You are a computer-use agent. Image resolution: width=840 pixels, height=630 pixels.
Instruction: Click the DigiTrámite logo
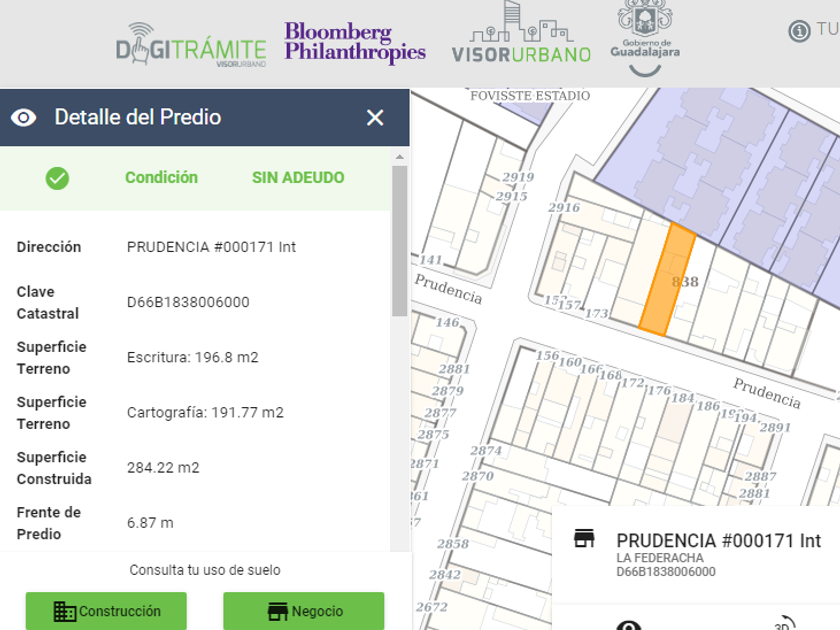(191, 45)
